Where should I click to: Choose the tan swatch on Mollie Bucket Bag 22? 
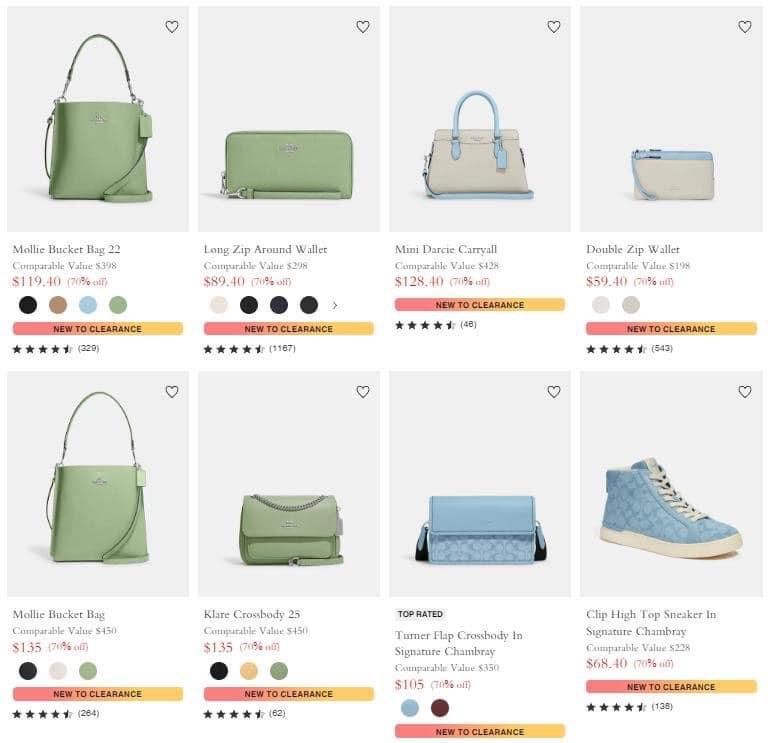(58, 305)
